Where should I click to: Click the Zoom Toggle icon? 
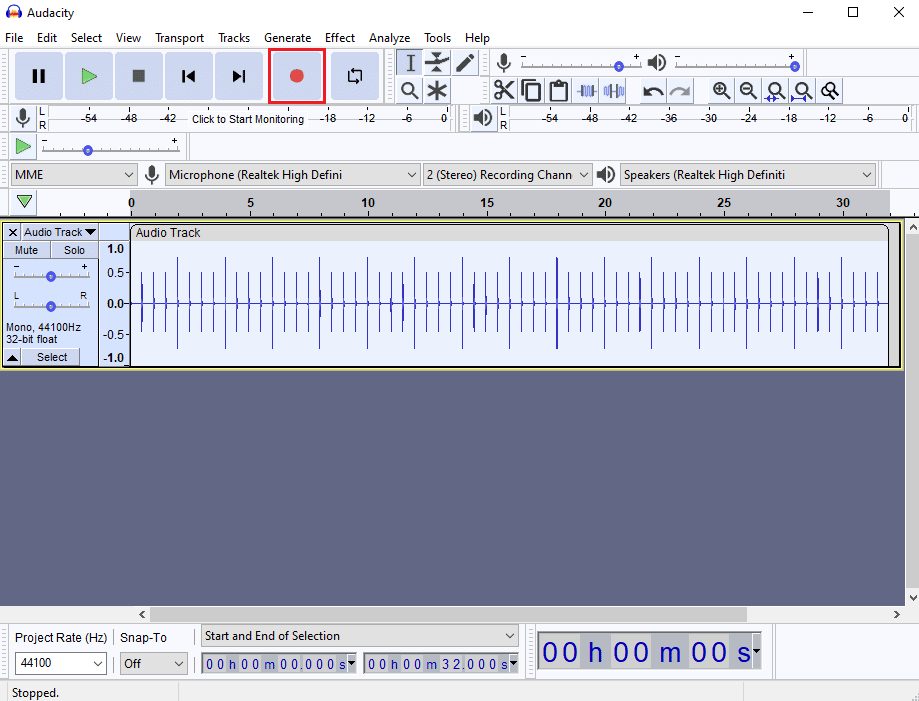(830, 91)
